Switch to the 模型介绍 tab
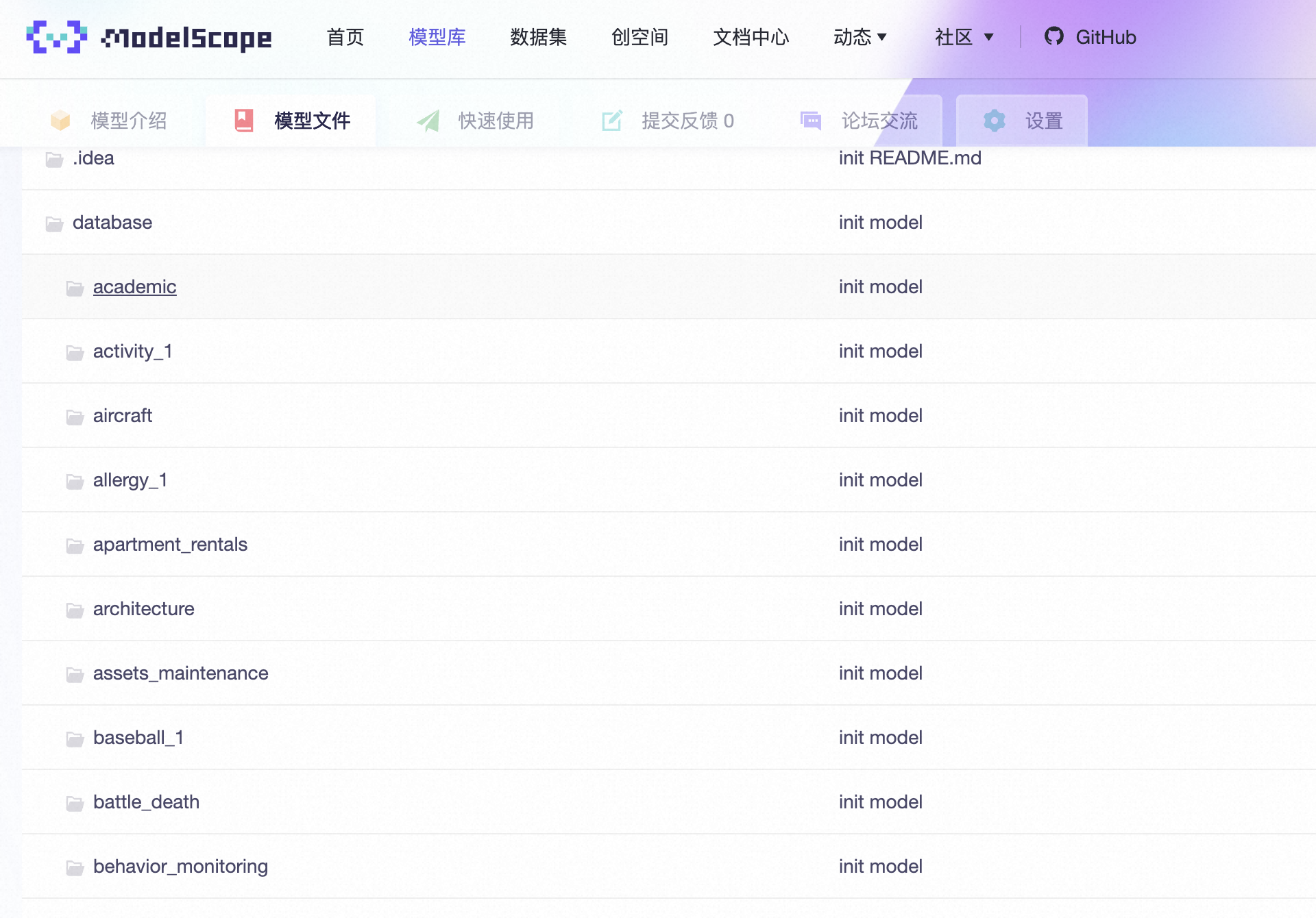Image resolution: width=1316 pixels, height=918 pixels. click(110, 121)
